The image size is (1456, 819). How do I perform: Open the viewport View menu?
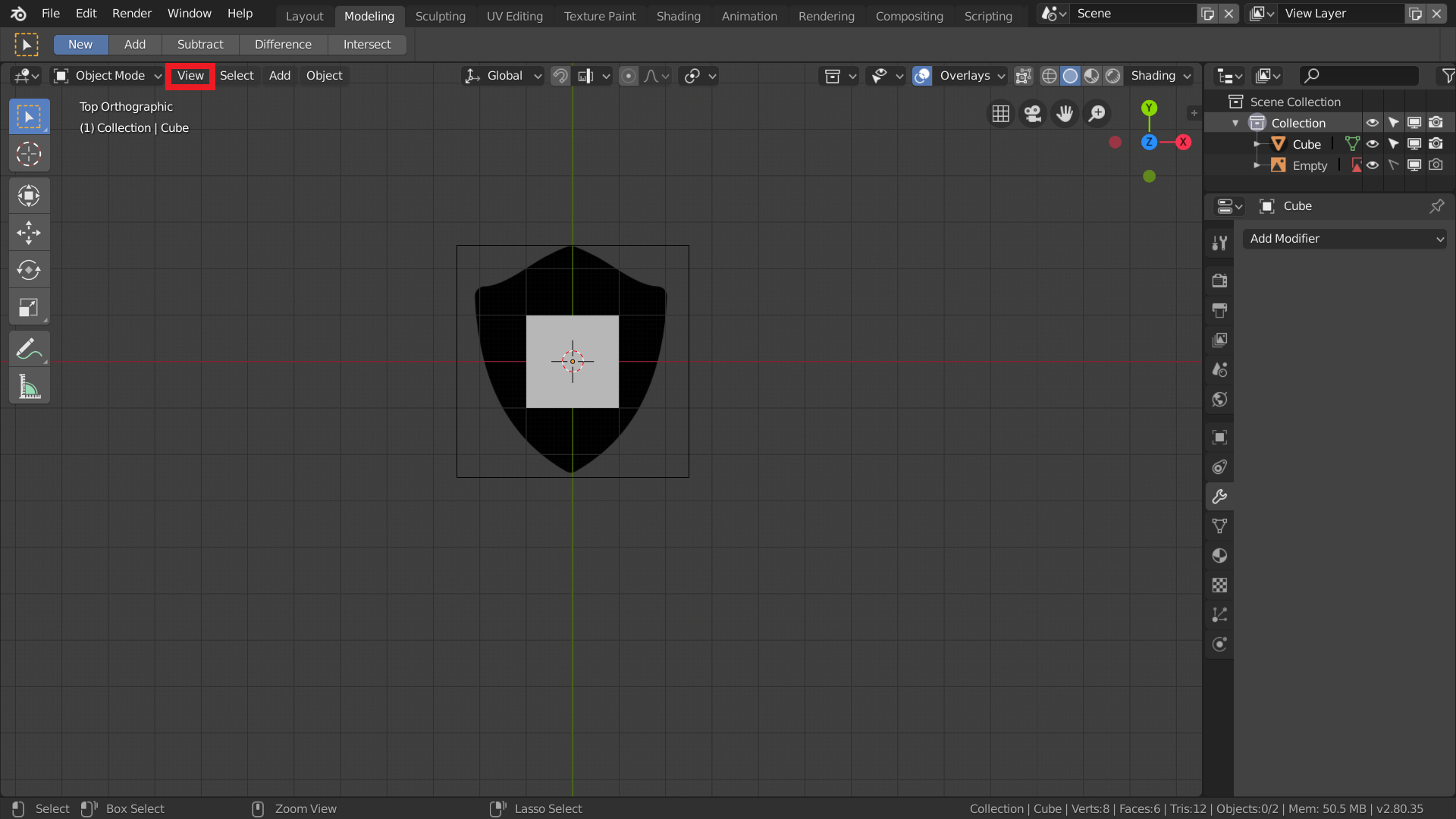tap(190, 76)
